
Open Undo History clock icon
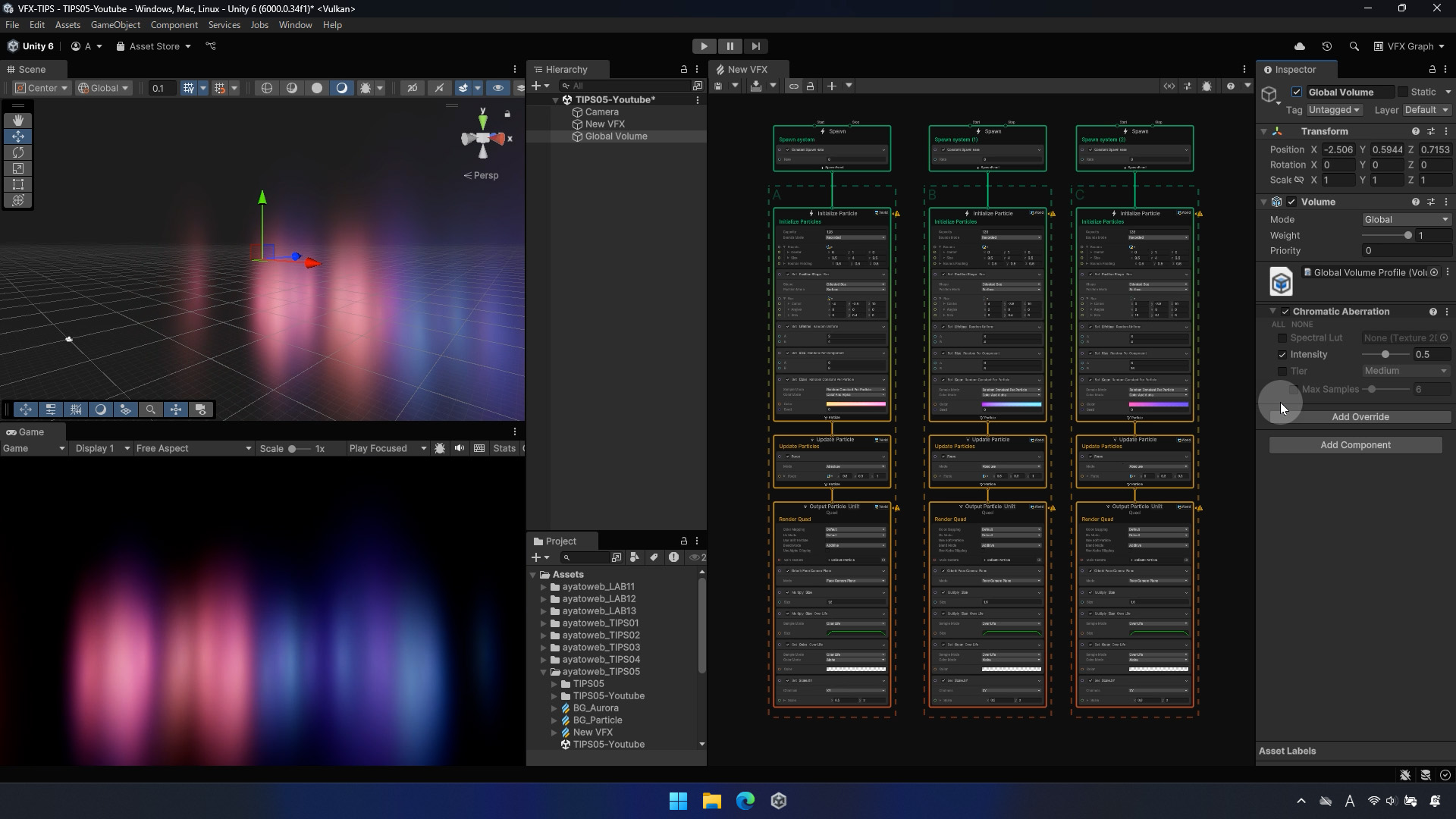tap(1326, 46)
